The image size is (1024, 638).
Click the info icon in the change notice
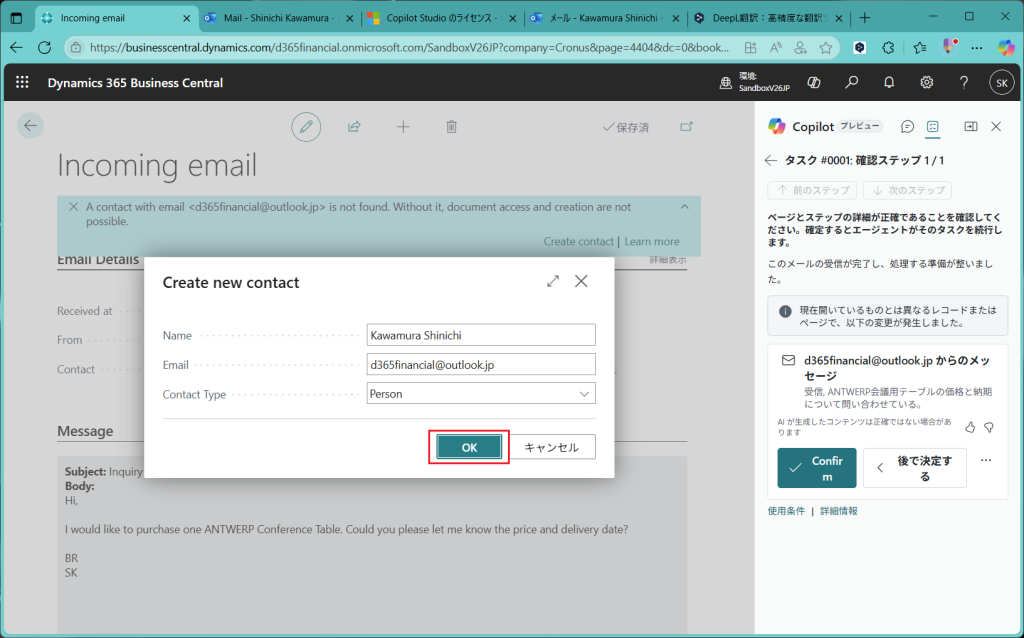click(786, 311)
